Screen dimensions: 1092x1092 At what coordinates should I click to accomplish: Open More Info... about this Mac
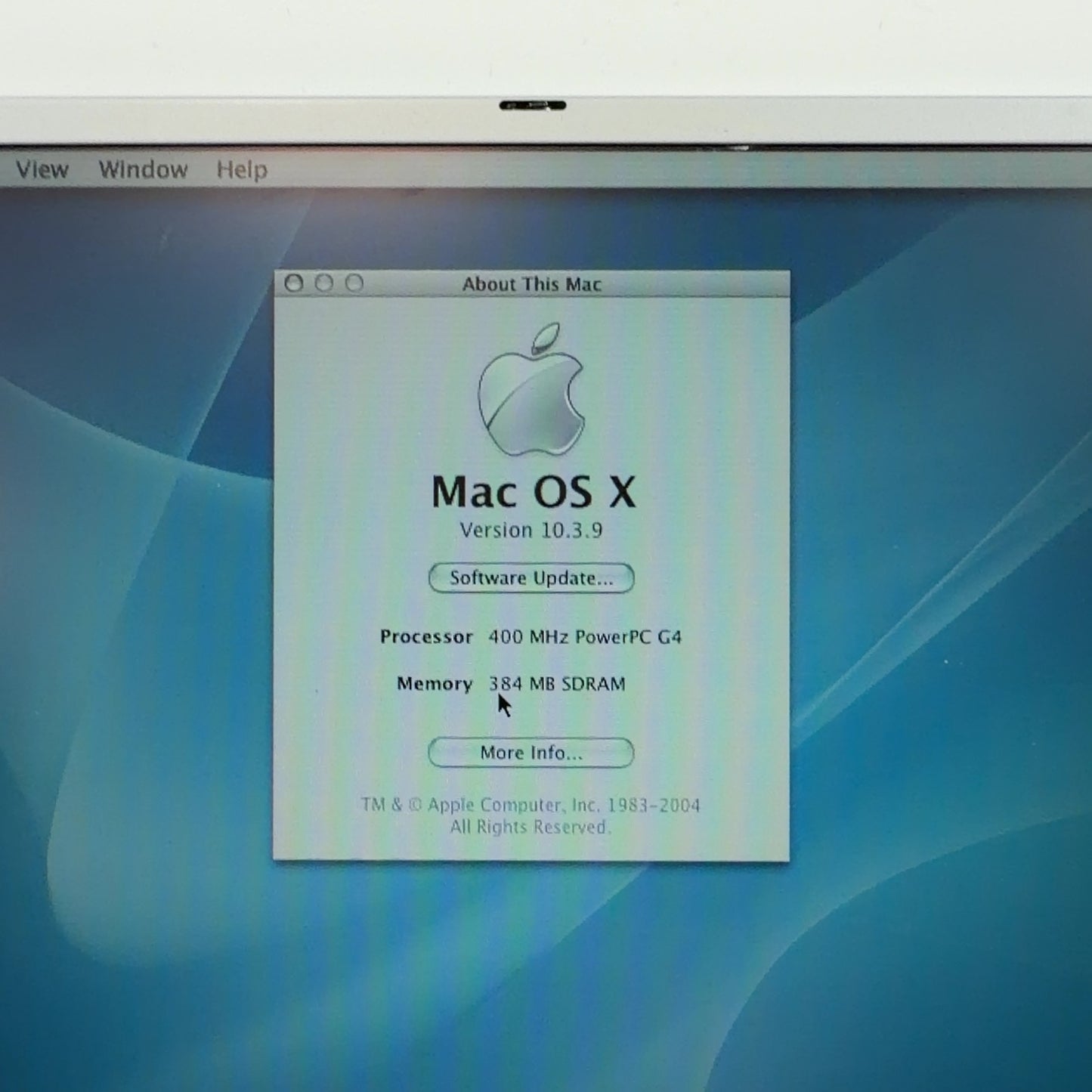[531, 753]
